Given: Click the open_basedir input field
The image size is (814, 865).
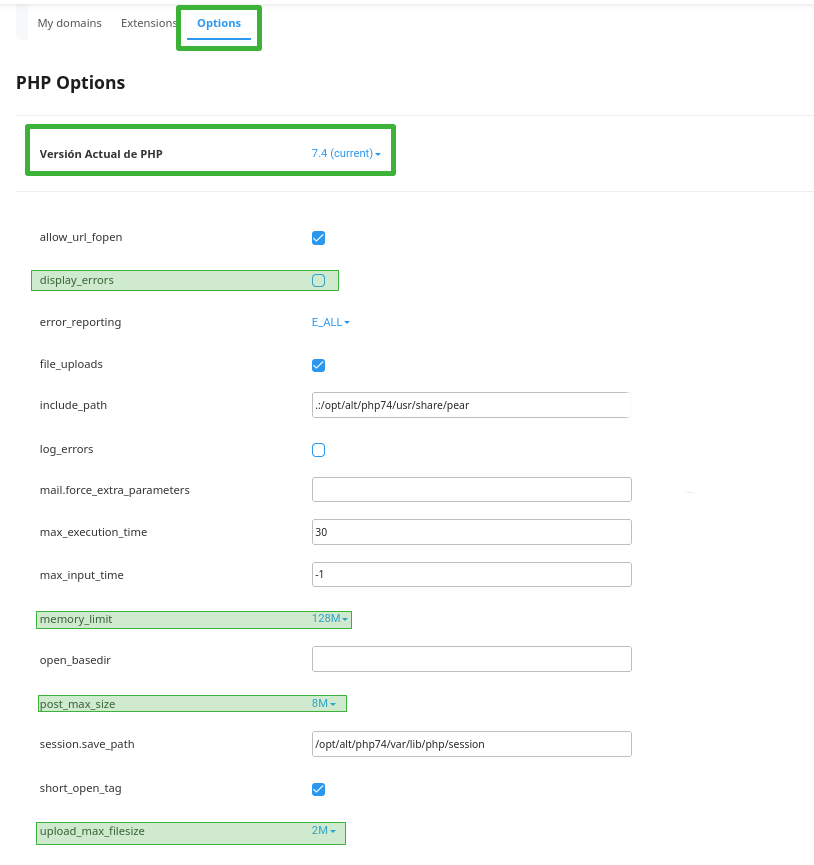Looking at the screenshot, I should coord(472,659).
